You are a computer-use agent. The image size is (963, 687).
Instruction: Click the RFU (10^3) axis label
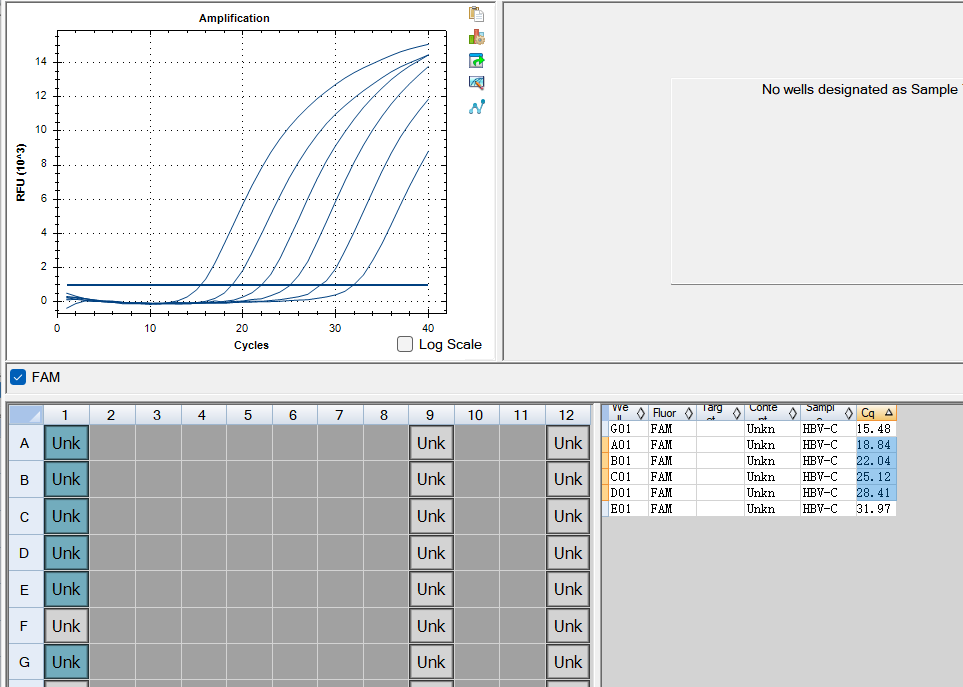[x=21, y=173]
